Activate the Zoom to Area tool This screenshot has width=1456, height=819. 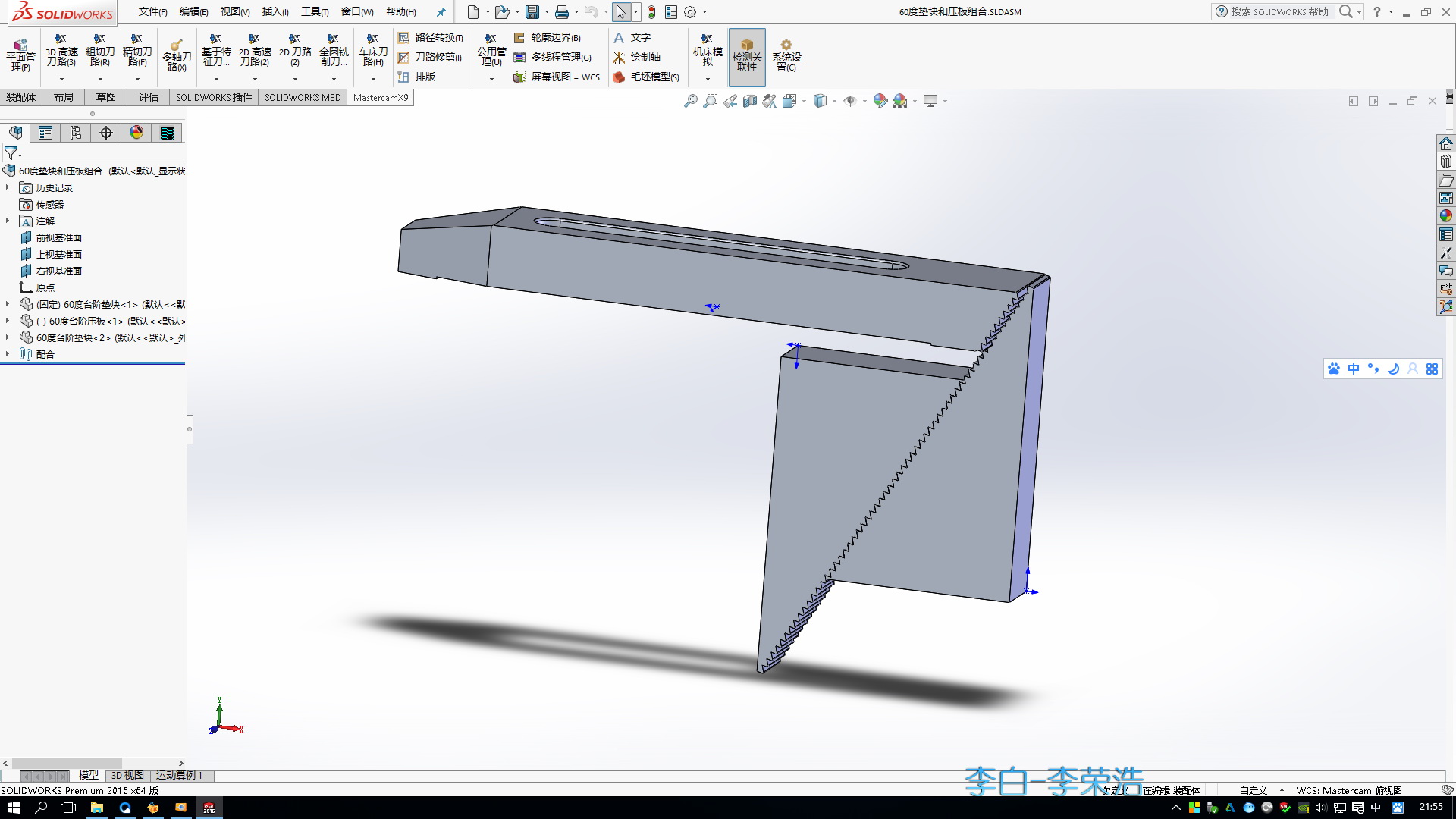point(710,100)
